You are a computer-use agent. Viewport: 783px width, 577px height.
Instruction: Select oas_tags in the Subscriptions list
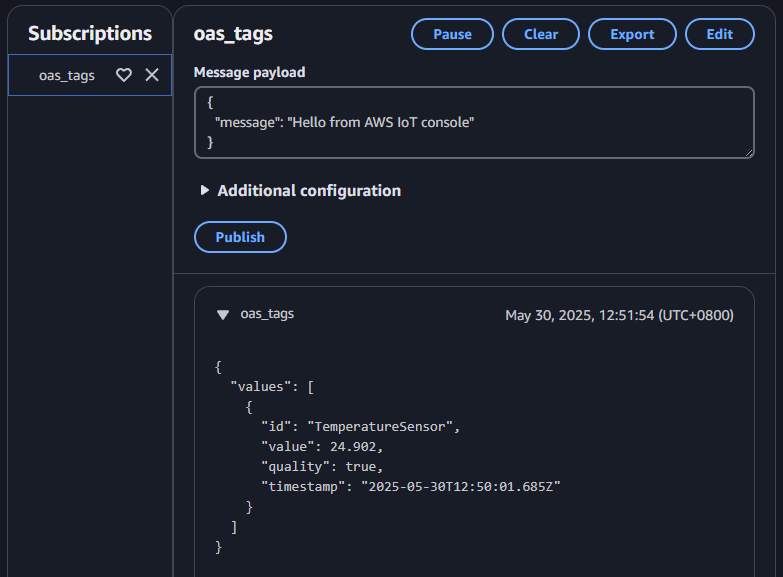66,75
